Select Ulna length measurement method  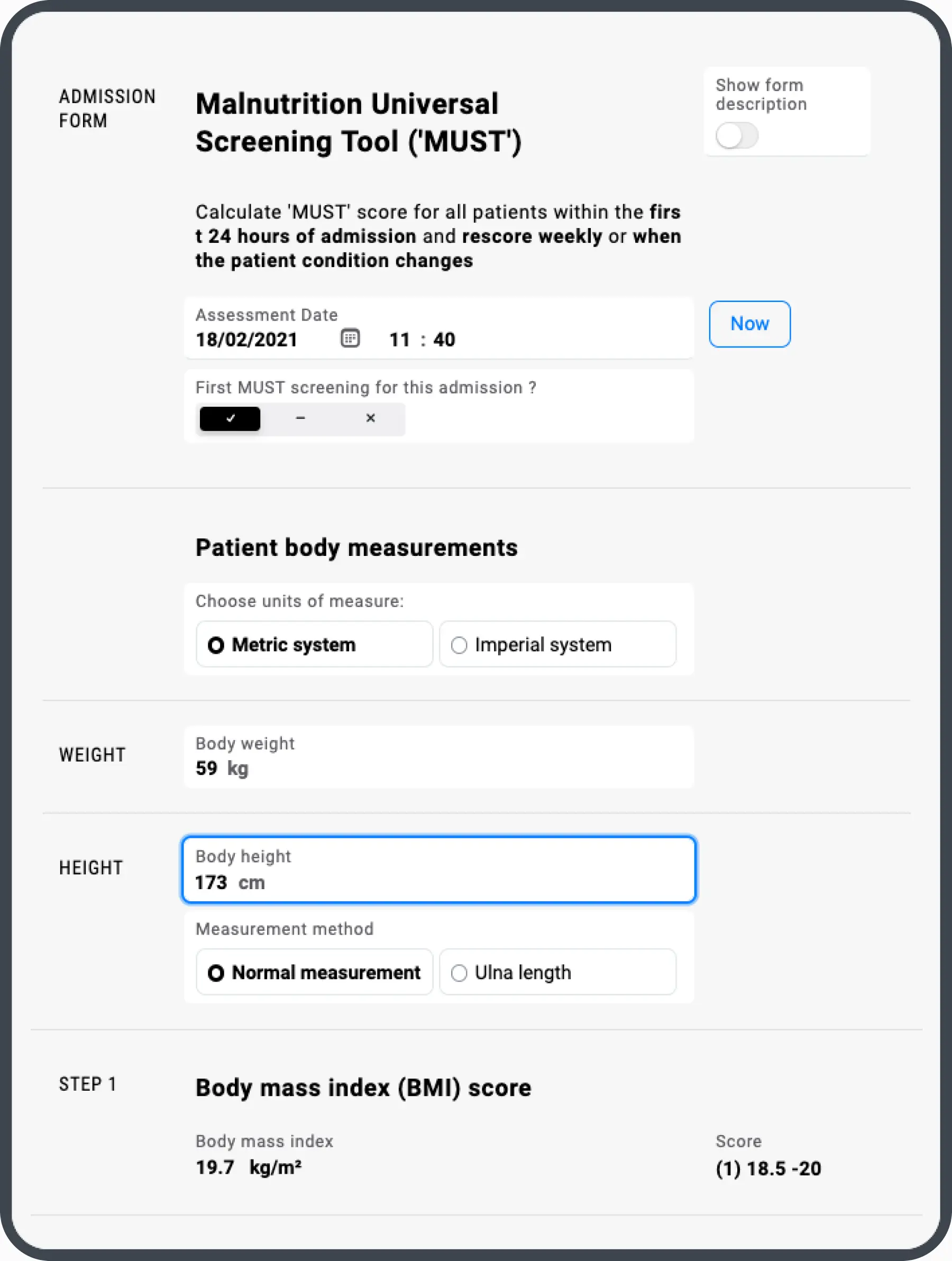(x=557, y=972)
